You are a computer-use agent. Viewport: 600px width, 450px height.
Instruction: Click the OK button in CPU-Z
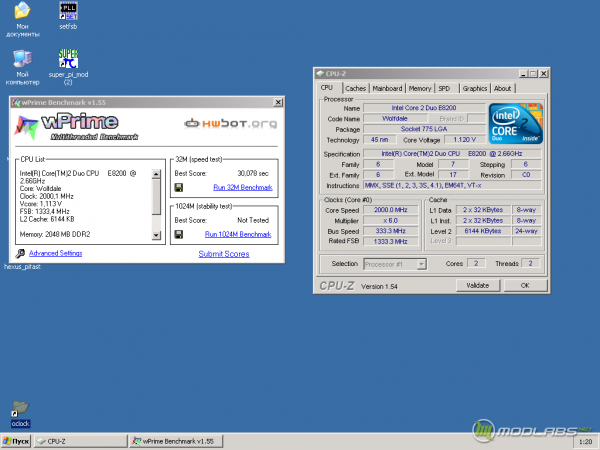(525, 285)
